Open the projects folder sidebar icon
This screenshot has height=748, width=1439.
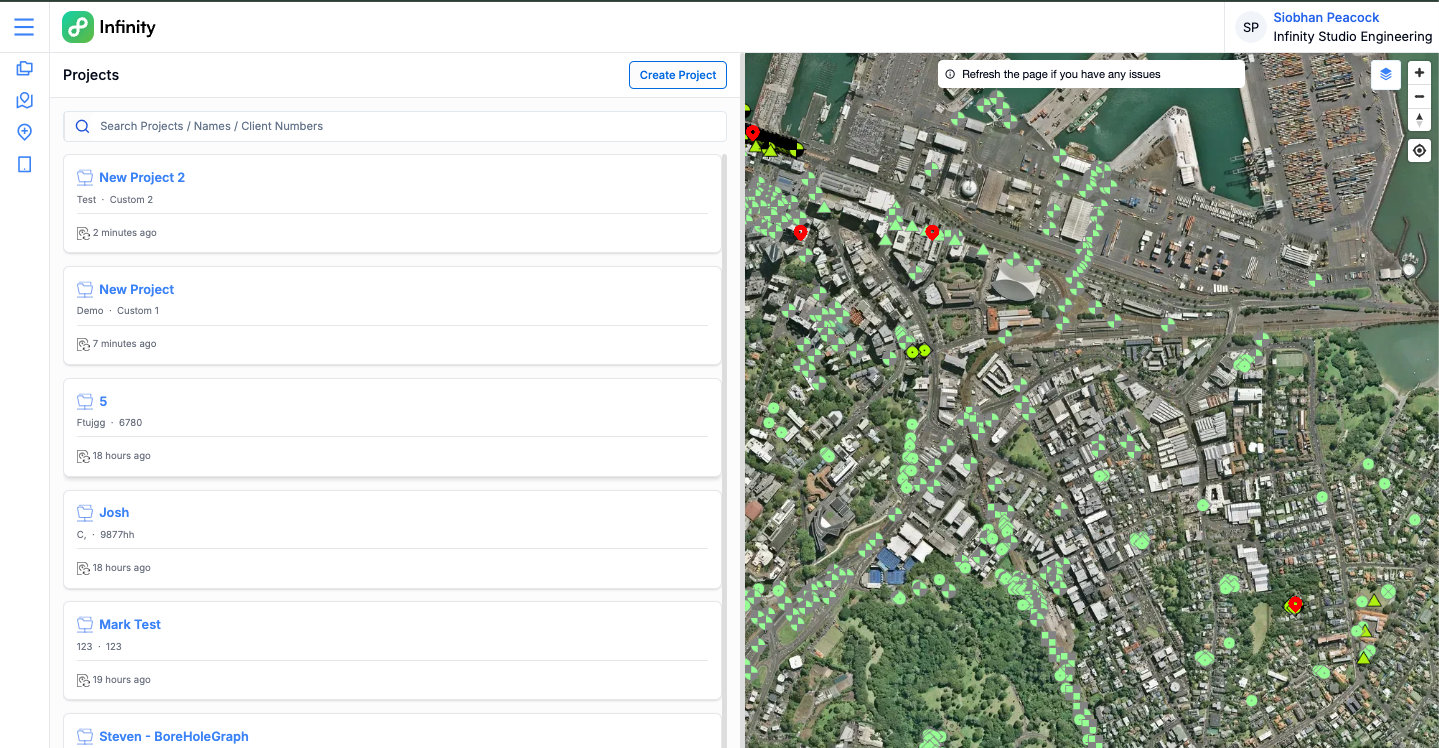[24, 69]
